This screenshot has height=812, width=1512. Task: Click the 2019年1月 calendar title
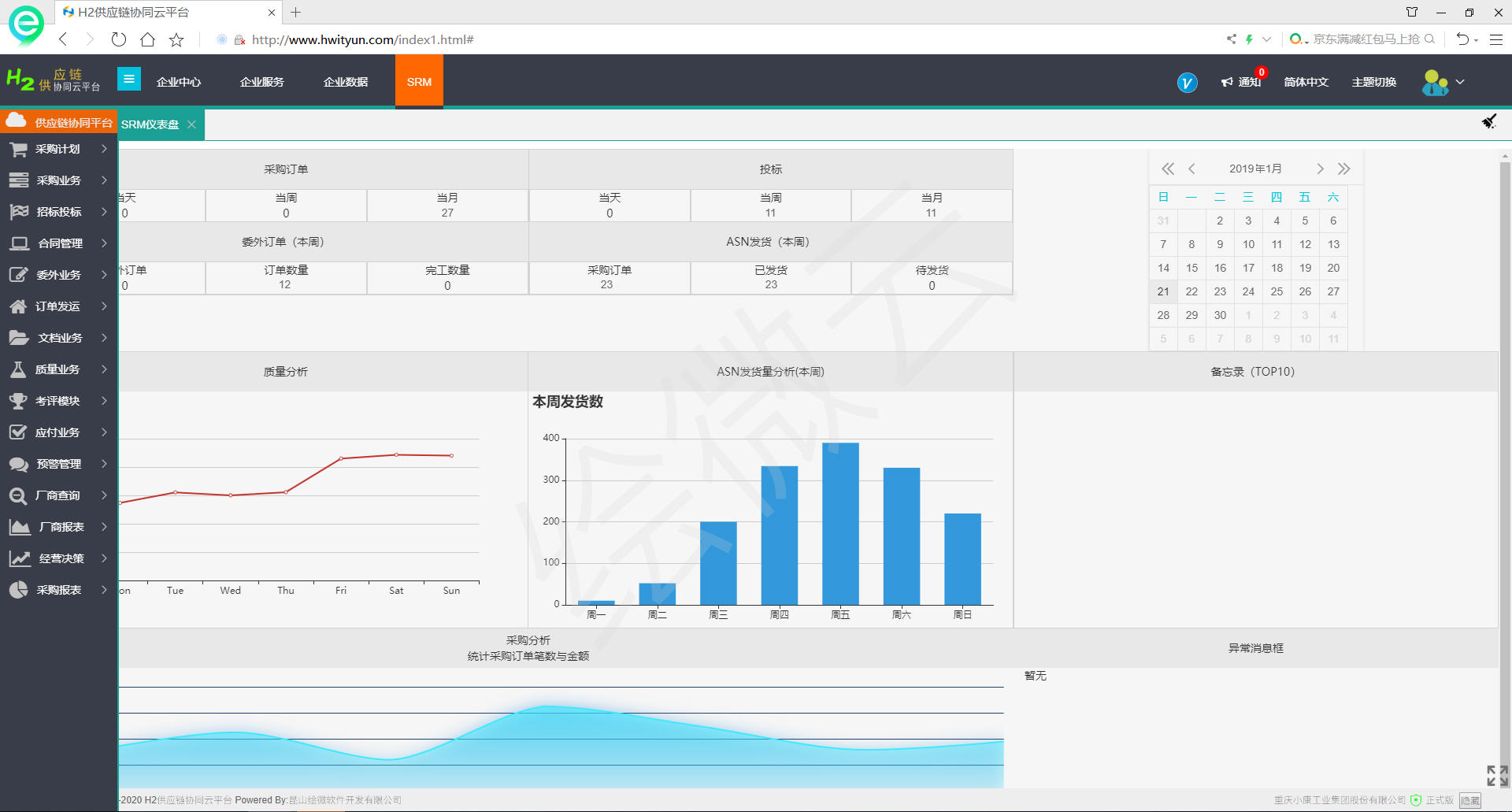coord(1255,169)
